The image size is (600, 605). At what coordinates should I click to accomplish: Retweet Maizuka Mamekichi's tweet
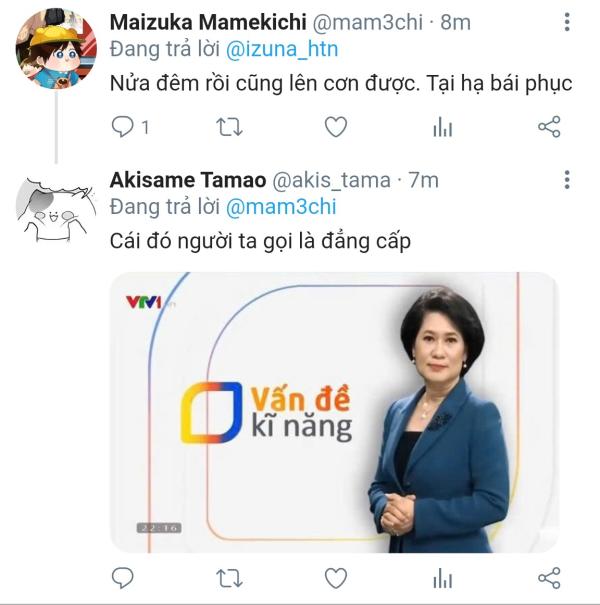click(229, 127)
